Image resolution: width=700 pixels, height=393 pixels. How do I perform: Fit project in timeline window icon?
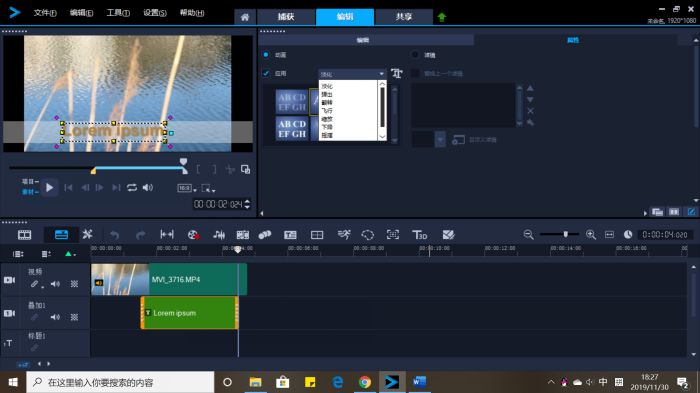pyautogui.click(x=609, y=235)
